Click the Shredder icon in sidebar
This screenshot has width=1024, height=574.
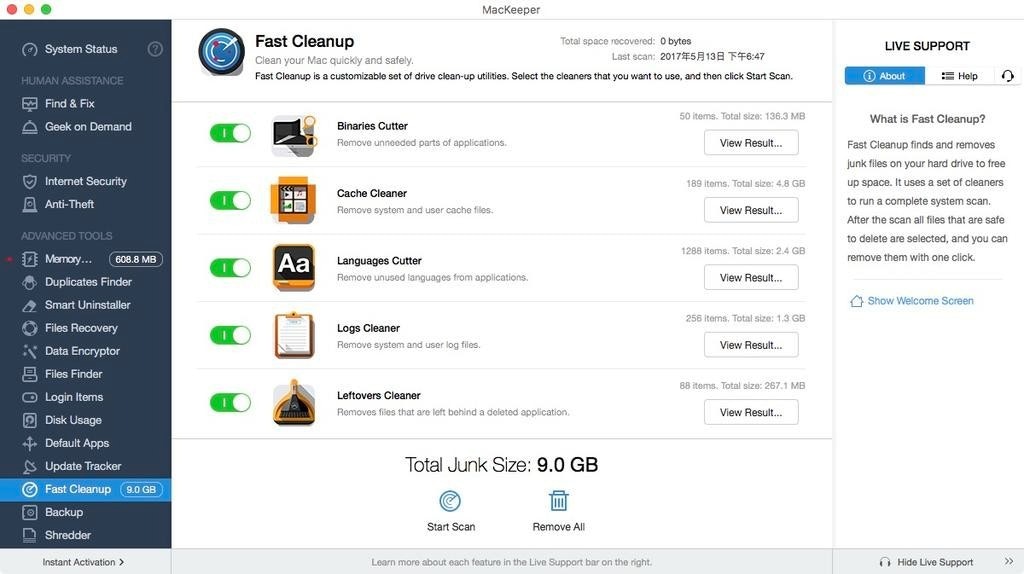(x=29, y=535)
